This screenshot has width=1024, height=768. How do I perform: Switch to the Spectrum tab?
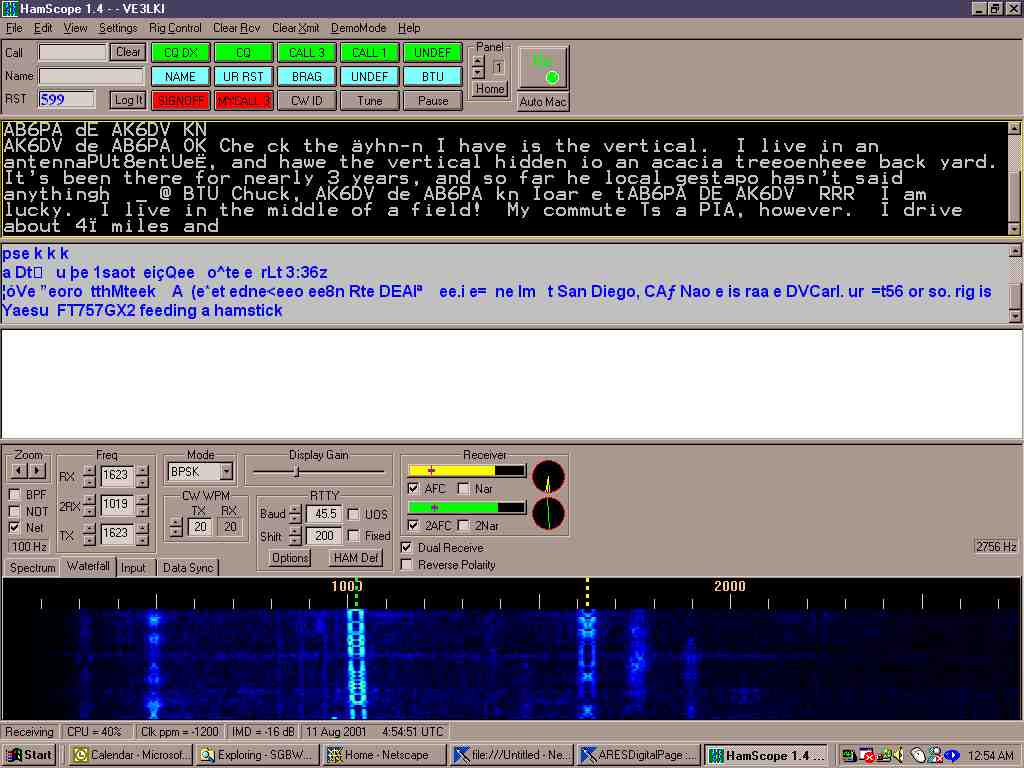[32, 568]
